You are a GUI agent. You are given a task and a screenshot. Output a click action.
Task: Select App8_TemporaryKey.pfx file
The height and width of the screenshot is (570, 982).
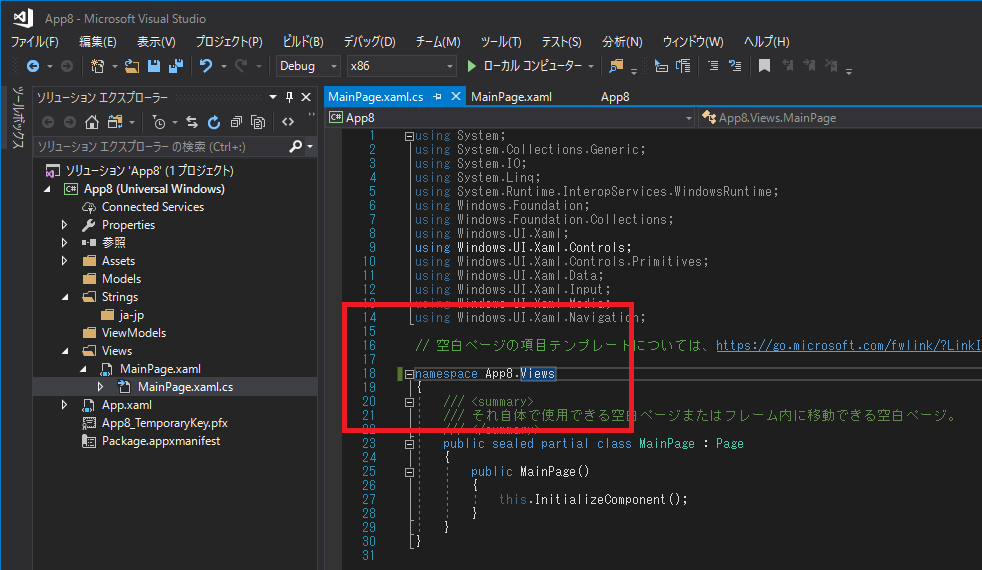pos(165,423)
